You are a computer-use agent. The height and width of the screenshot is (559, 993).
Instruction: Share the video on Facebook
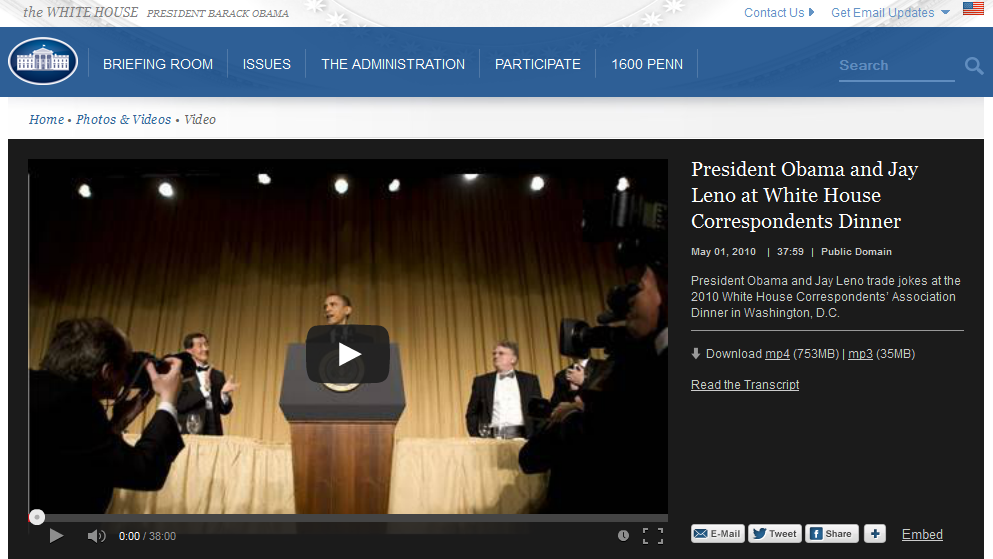tap(832, 534)
